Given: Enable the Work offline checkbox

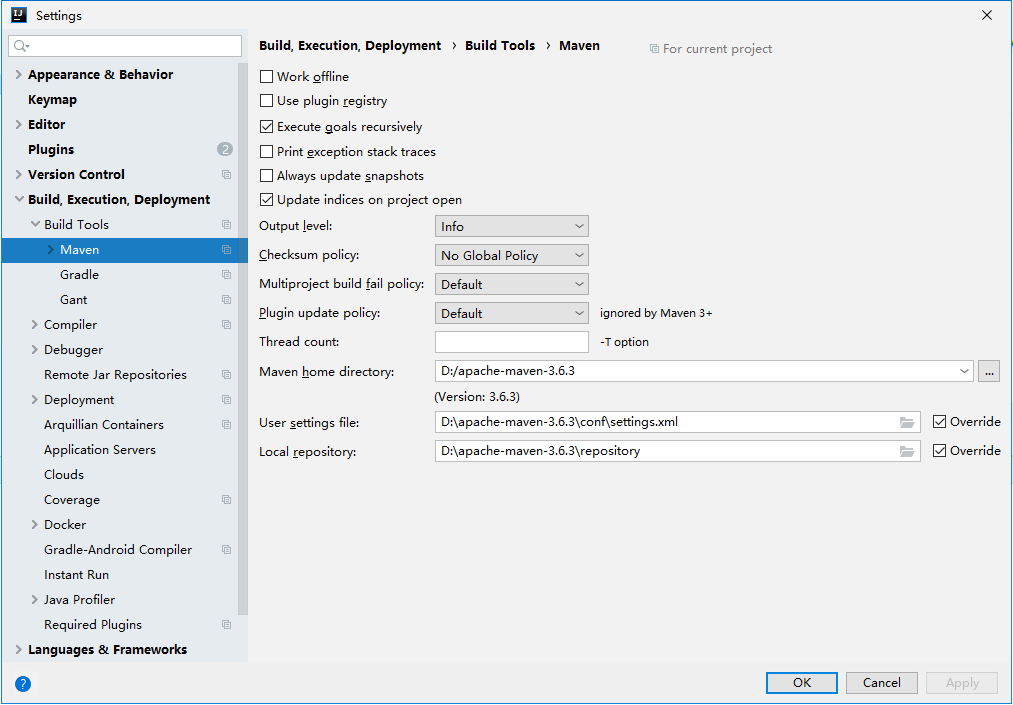Looking at the screenshot, I should click(266, 77).
